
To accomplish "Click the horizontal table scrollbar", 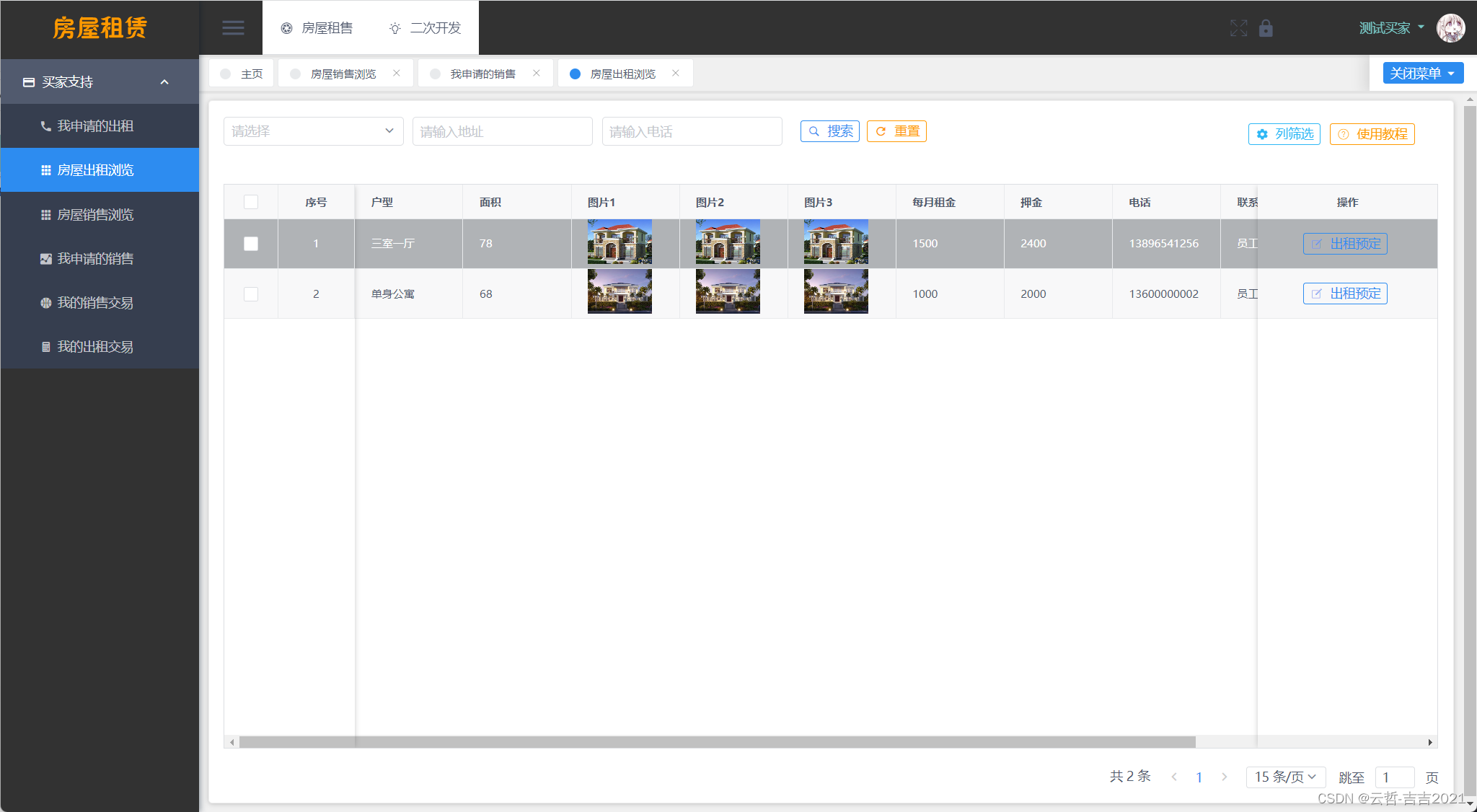I will tap(717, 742).
